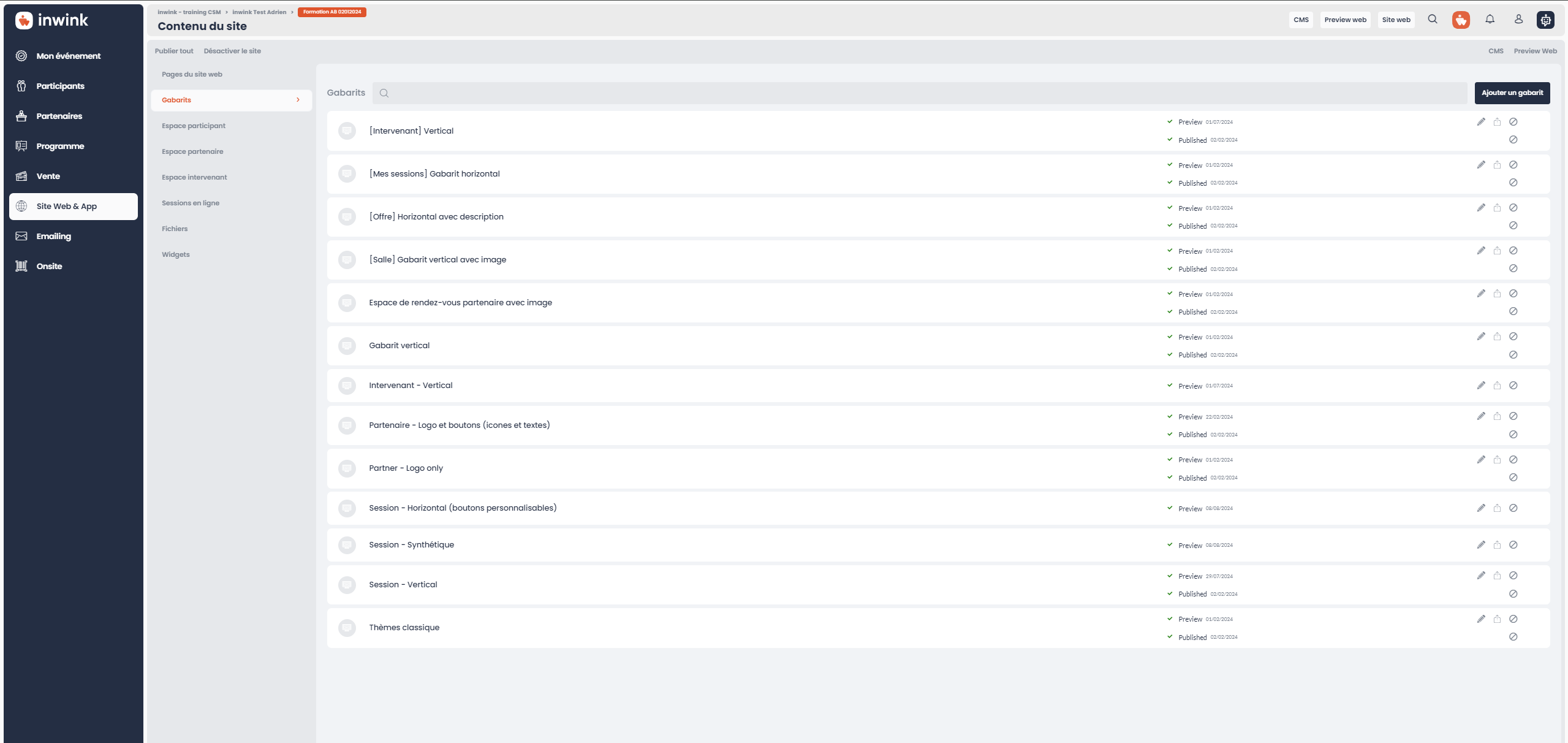Click the share icon for Session - Vertical
The image size is (1568, 743).
pyautogui.click(x=1497, y=576)
